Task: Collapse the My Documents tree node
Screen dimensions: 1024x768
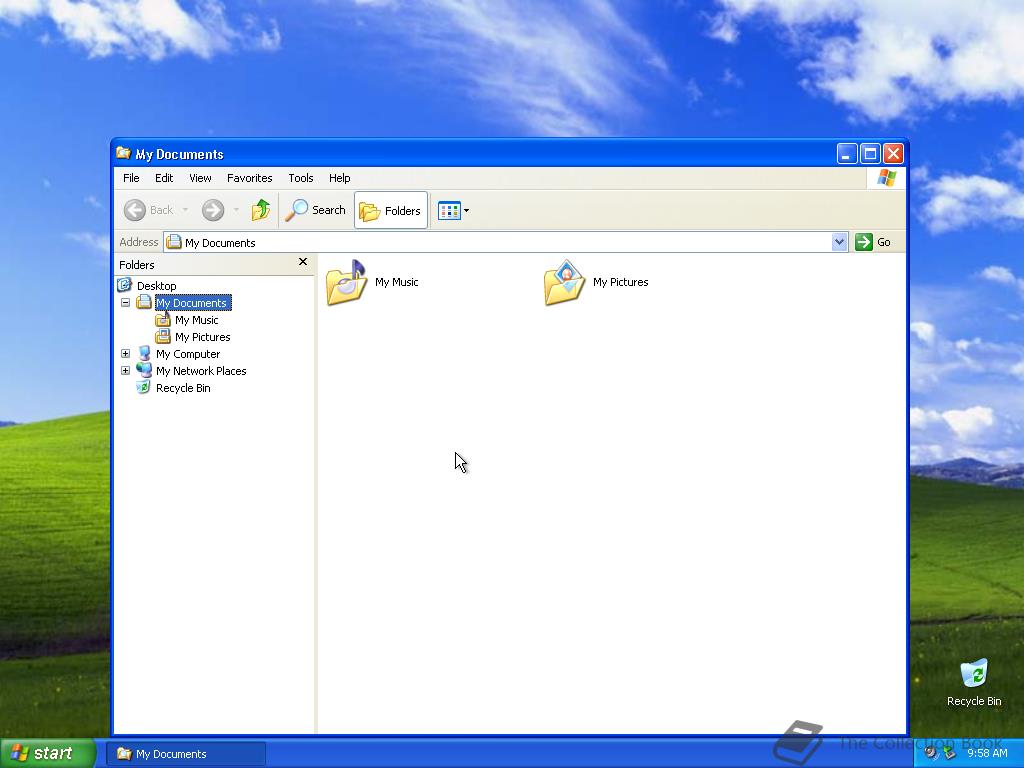Action: tap(125, 303)
